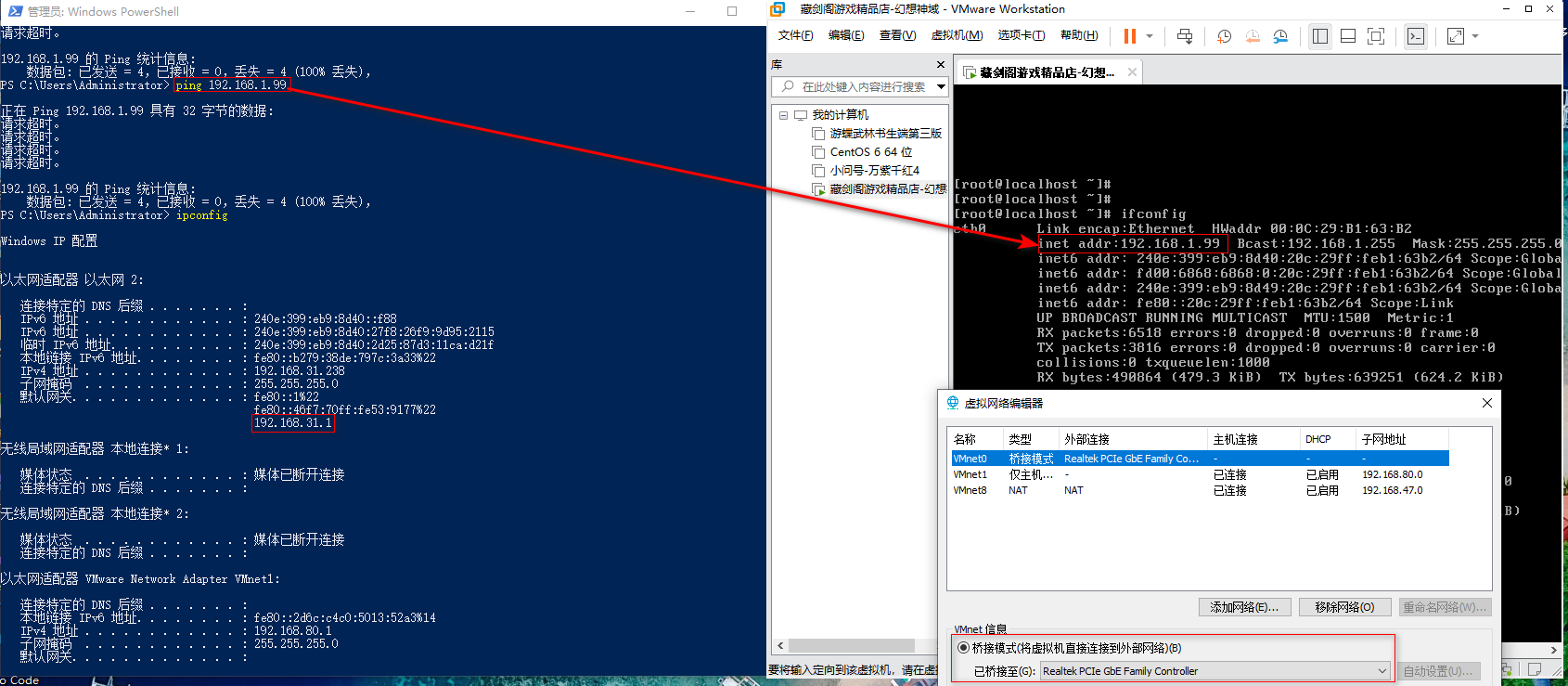Open the 文件(F) menu in VMware
Image resolution: width=1568 pixels, height=686 pixels.
point(795,35)
